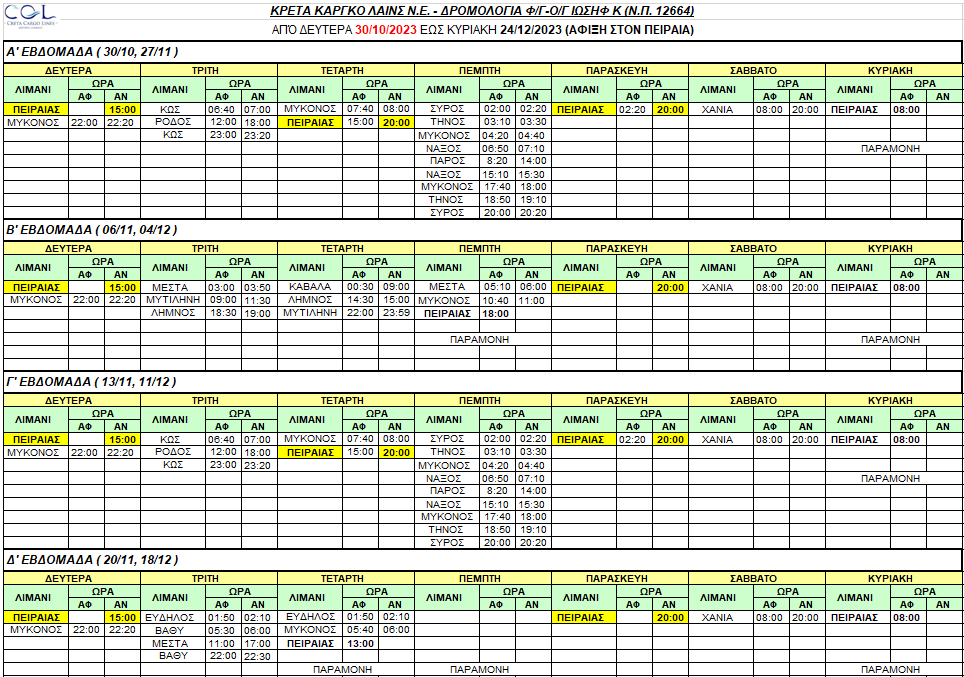Select ΜΥΤΙΛΗΝΗ port in Β' week Tuesday
This screenshot has height=677, width=964.
coord(173,300)
